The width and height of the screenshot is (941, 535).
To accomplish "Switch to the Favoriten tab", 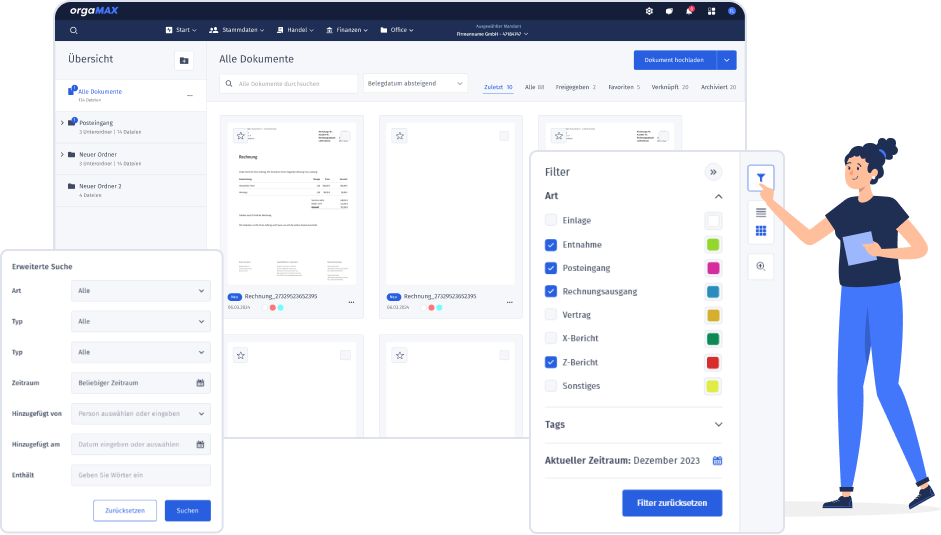I will click(x=624, y=87).
